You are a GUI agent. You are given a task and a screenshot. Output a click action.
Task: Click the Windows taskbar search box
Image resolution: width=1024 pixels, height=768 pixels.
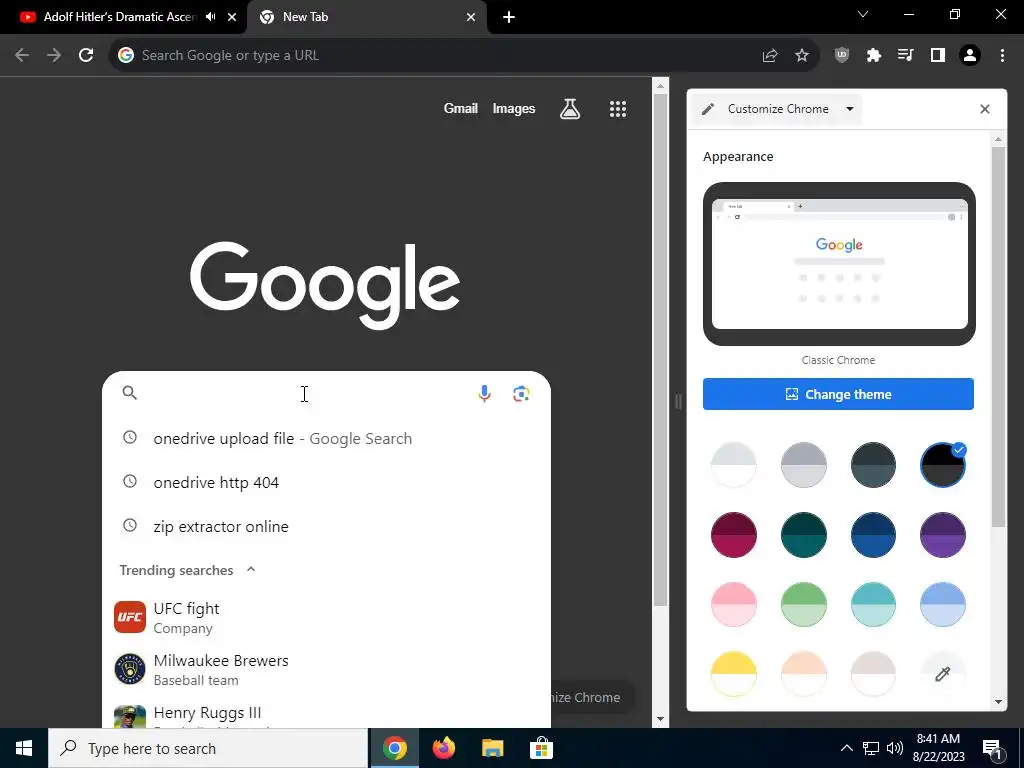point(208,748)
